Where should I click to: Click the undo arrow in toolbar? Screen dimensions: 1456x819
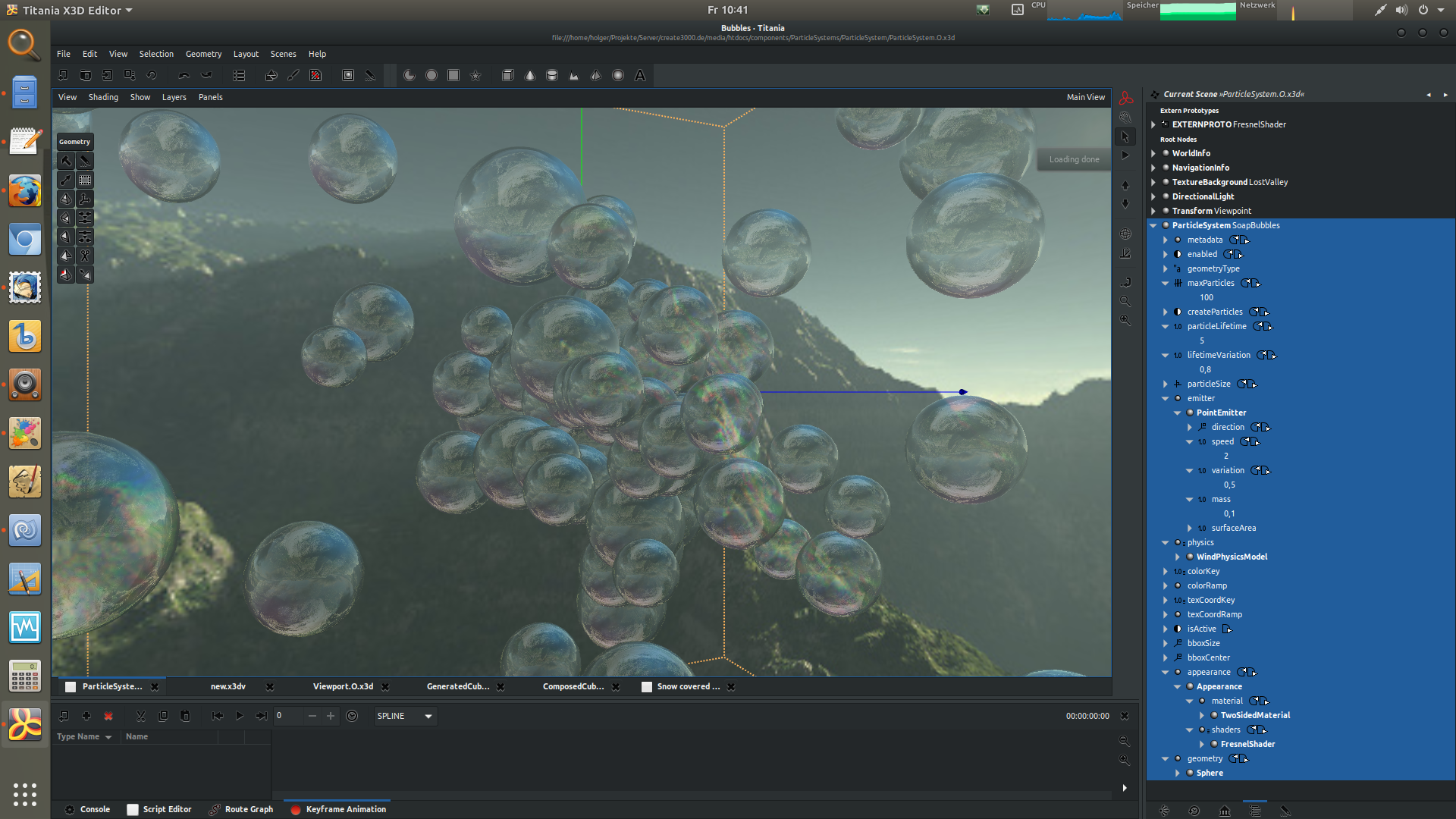coord(184,76)
